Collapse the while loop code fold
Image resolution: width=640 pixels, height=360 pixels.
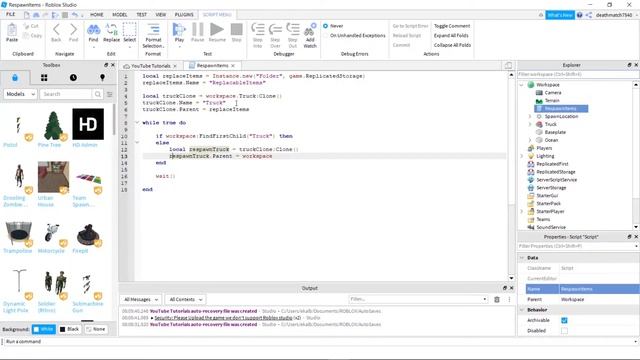(x=137, y=122)
